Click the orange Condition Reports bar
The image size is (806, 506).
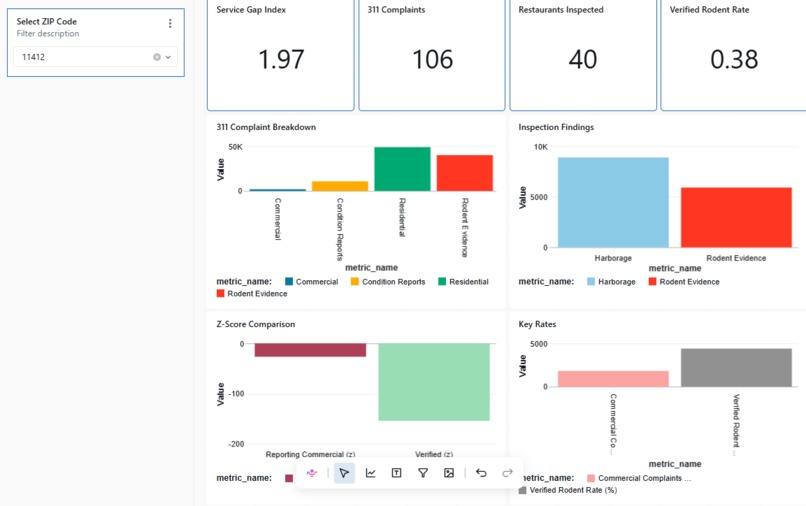340,186
